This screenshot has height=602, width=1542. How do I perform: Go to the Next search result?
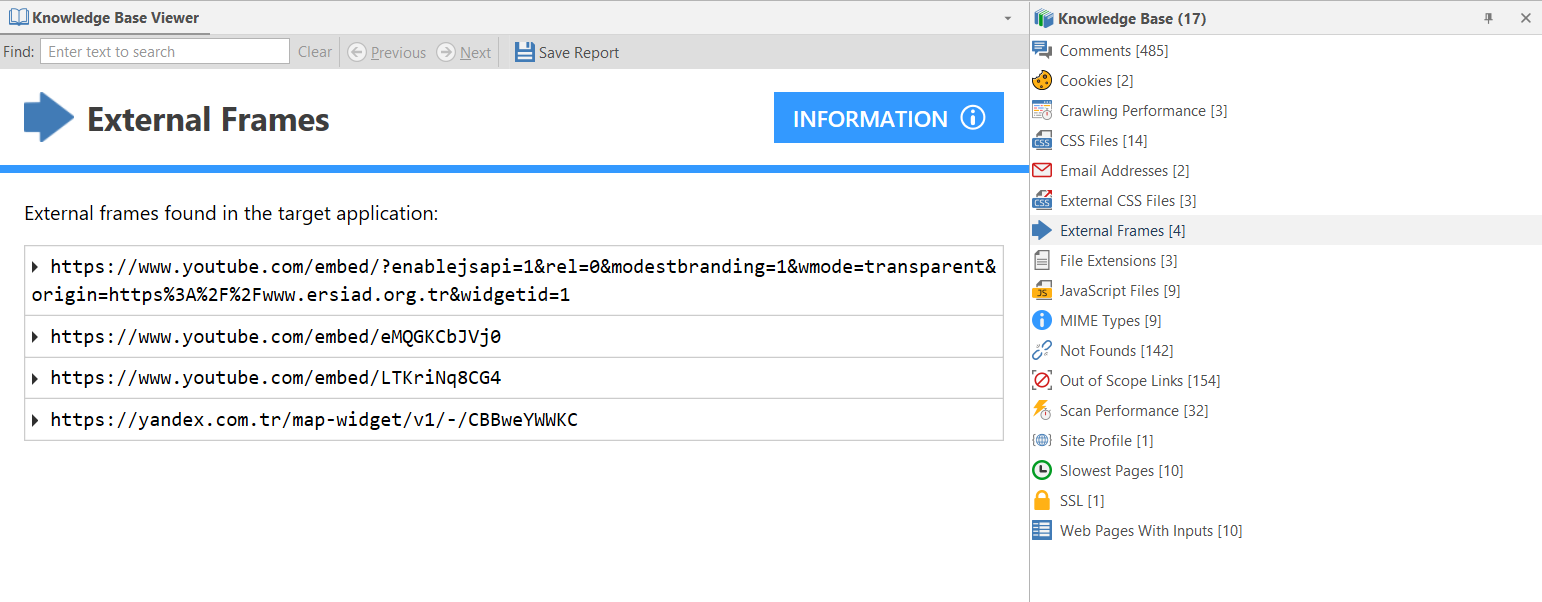[464, 51]
